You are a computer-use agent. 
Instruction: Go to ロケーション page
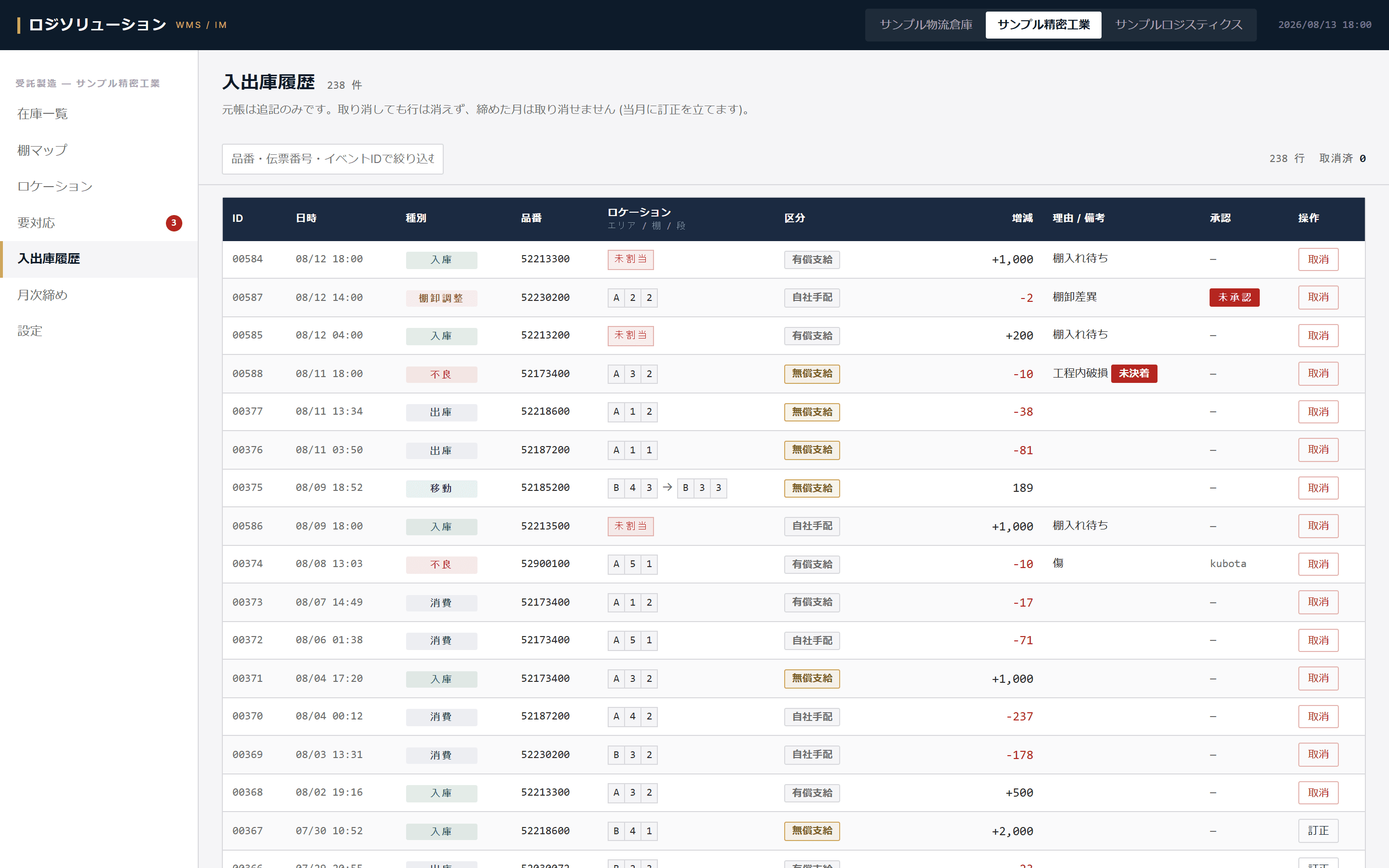99,186
